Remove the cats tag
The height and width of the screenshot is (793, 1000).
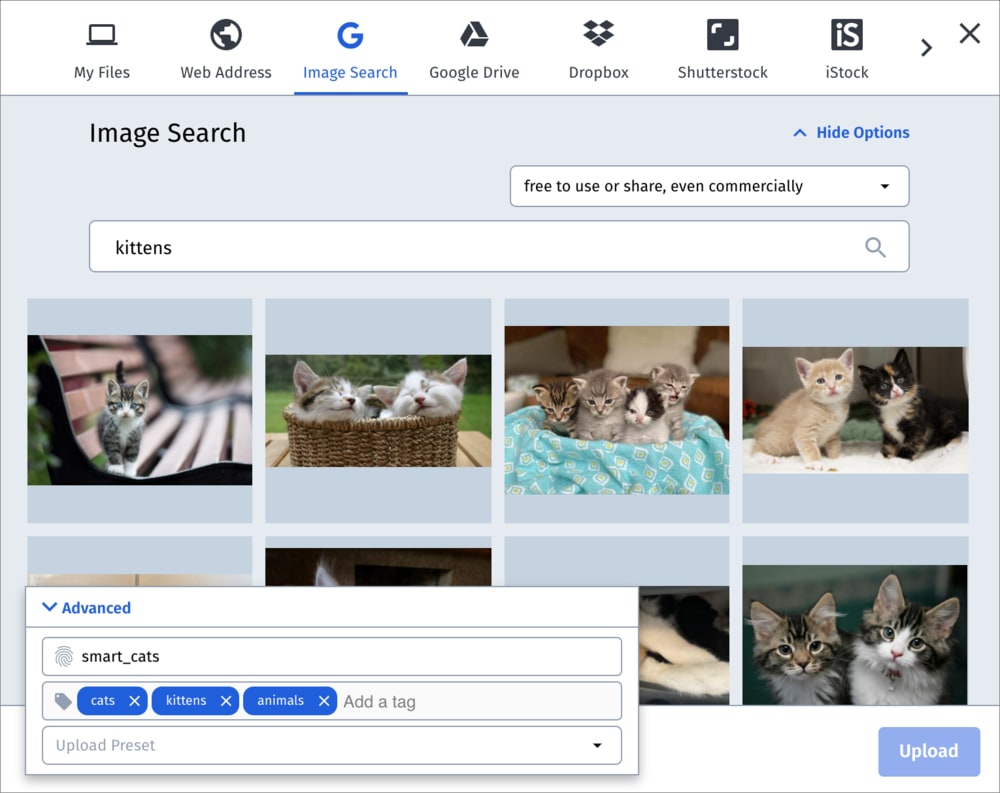135,701
